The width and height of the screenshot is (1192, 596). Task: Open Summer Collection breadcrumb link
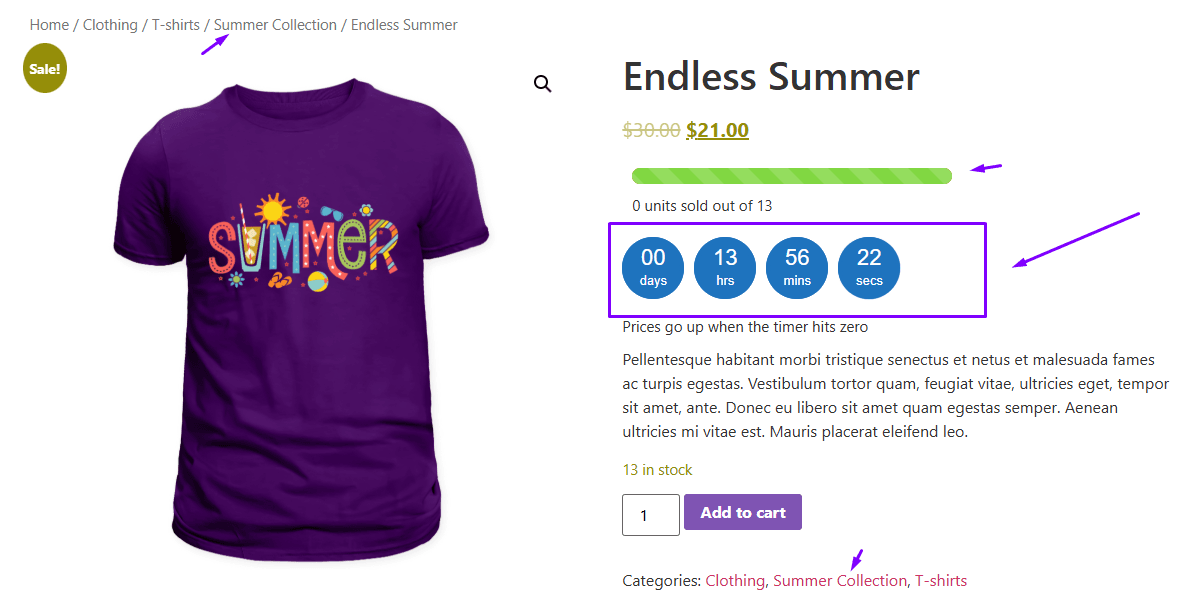275,25
